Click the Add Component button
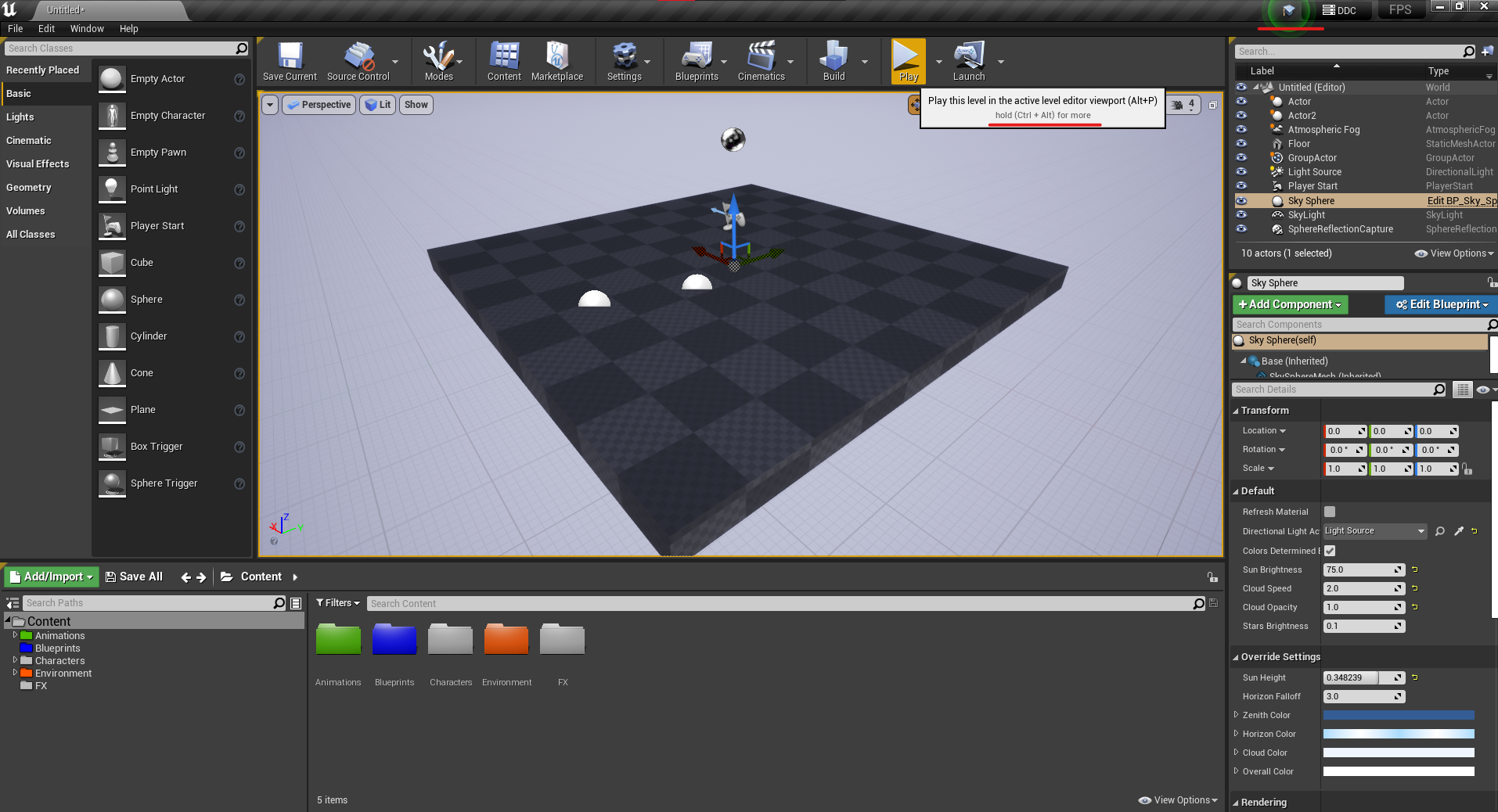The width and height of the screenshot is (1498, 812). (x=1290, y=304)
